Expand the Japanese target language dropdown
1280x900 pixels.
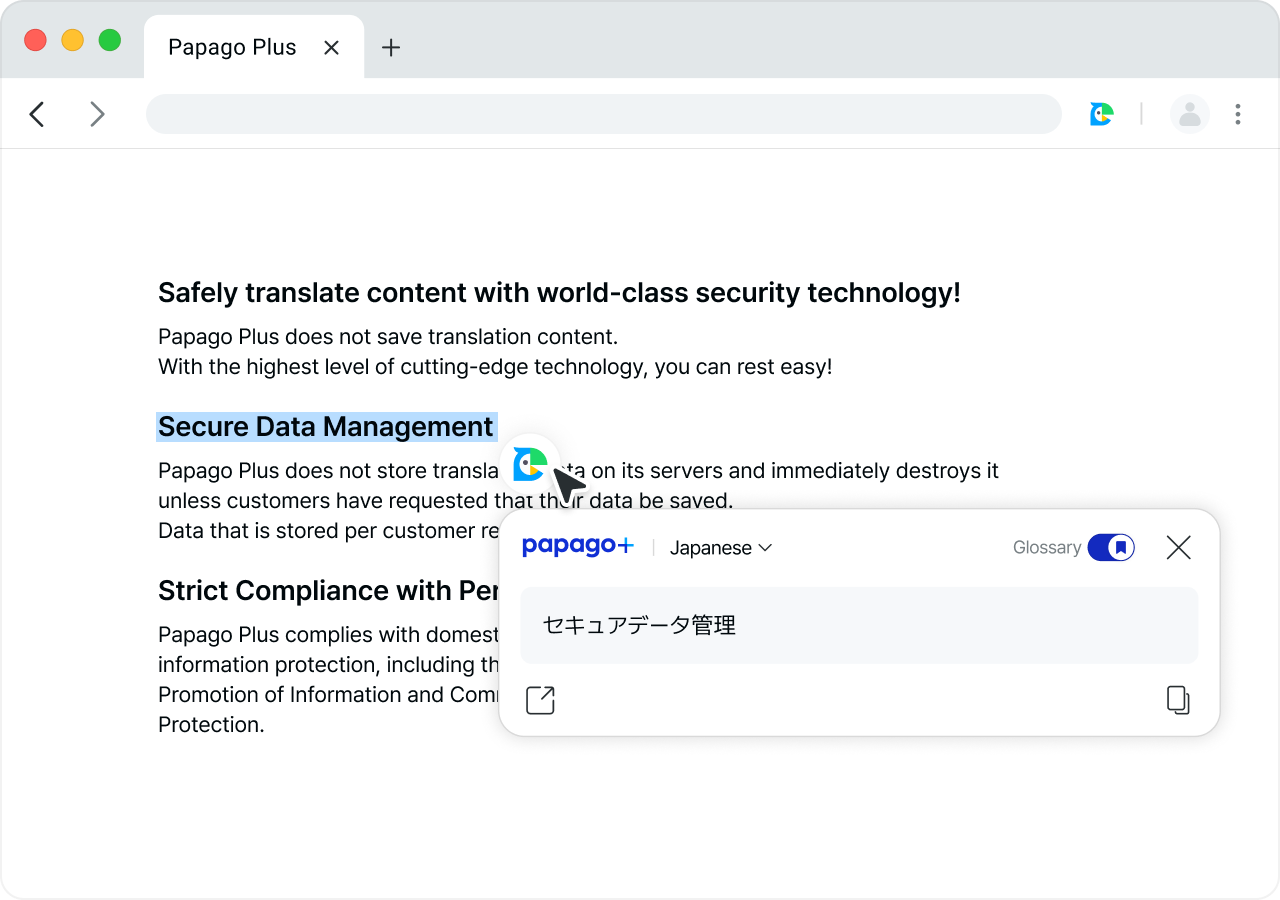721,548
